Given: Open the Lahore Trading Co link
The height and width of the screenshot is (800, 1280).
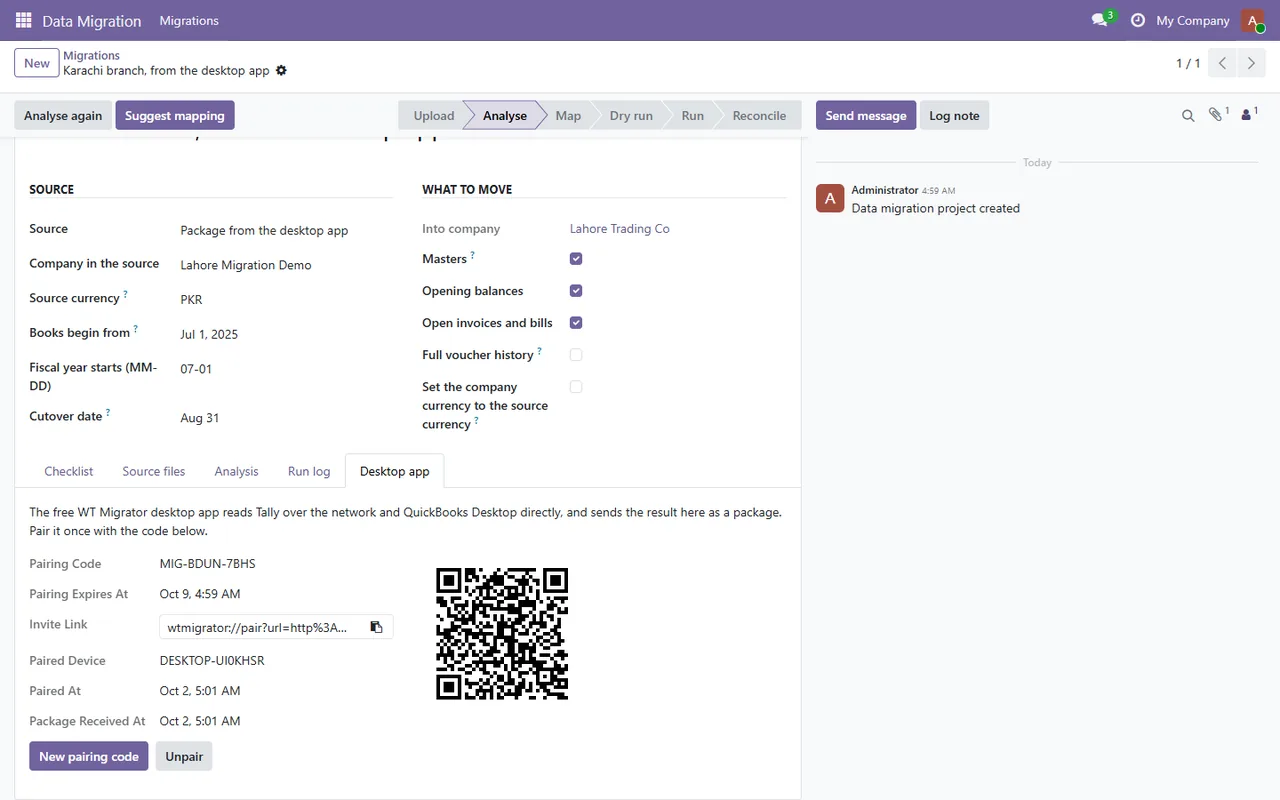Looking at the screenshot, I should click(620, 229).
